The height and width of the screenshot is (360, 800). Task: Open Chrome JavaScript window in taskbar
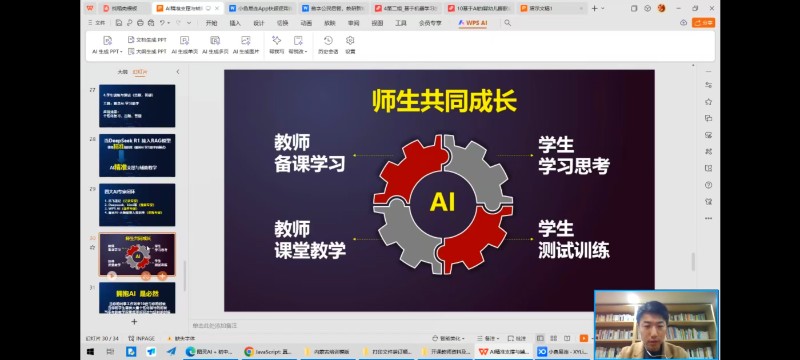point(268,351)
